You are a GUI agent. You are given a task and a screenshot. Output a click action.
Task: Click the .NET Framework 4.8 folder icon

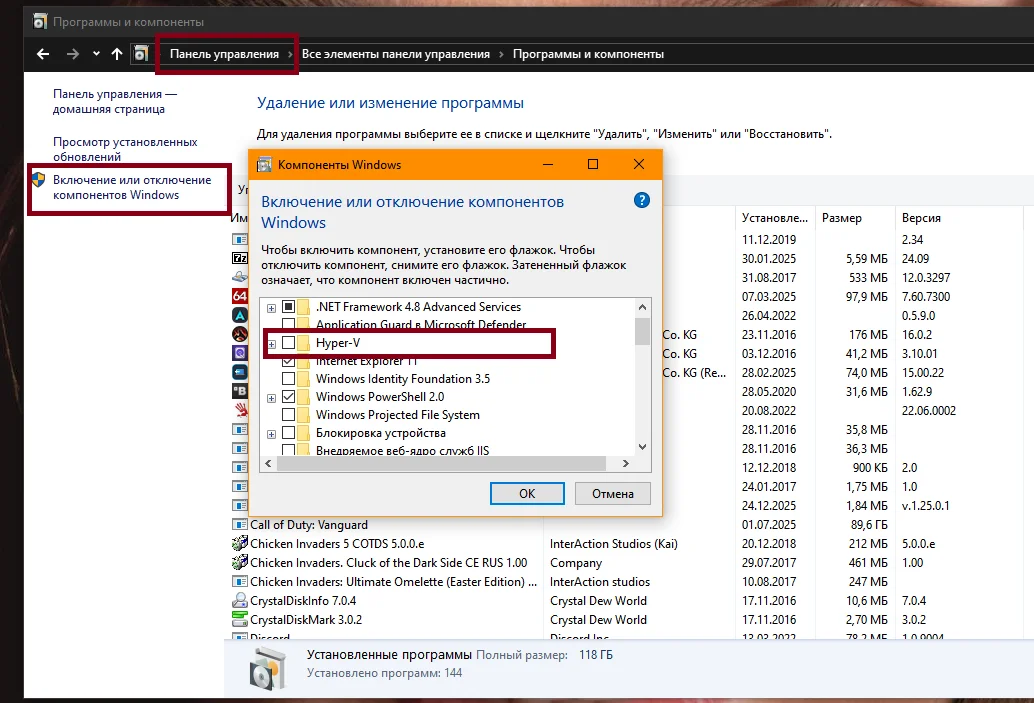pyautogui.click(x=303, y=307)
